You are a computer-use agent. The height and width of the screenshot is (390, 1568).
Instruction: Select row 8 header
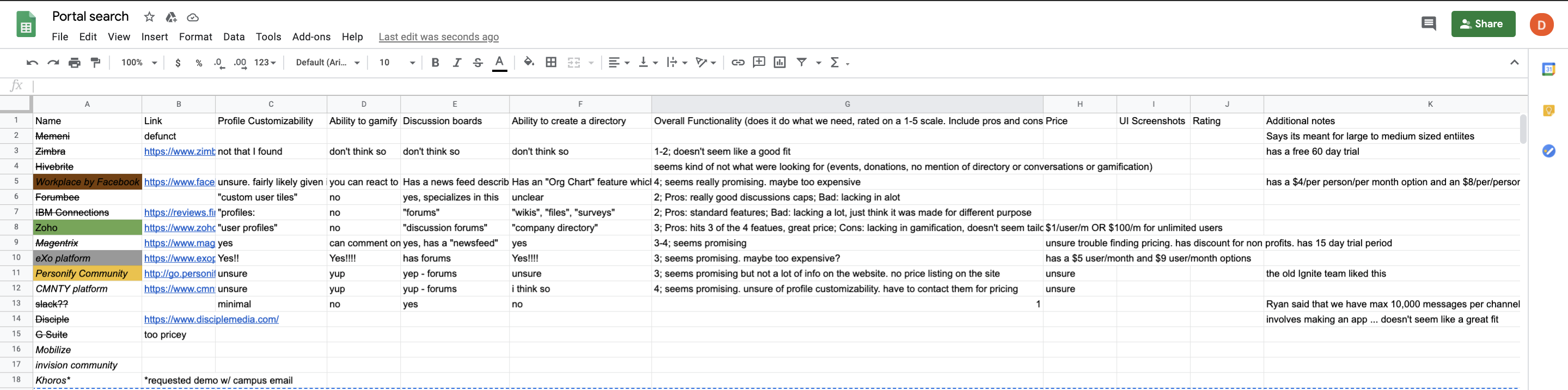pos(16,227)
